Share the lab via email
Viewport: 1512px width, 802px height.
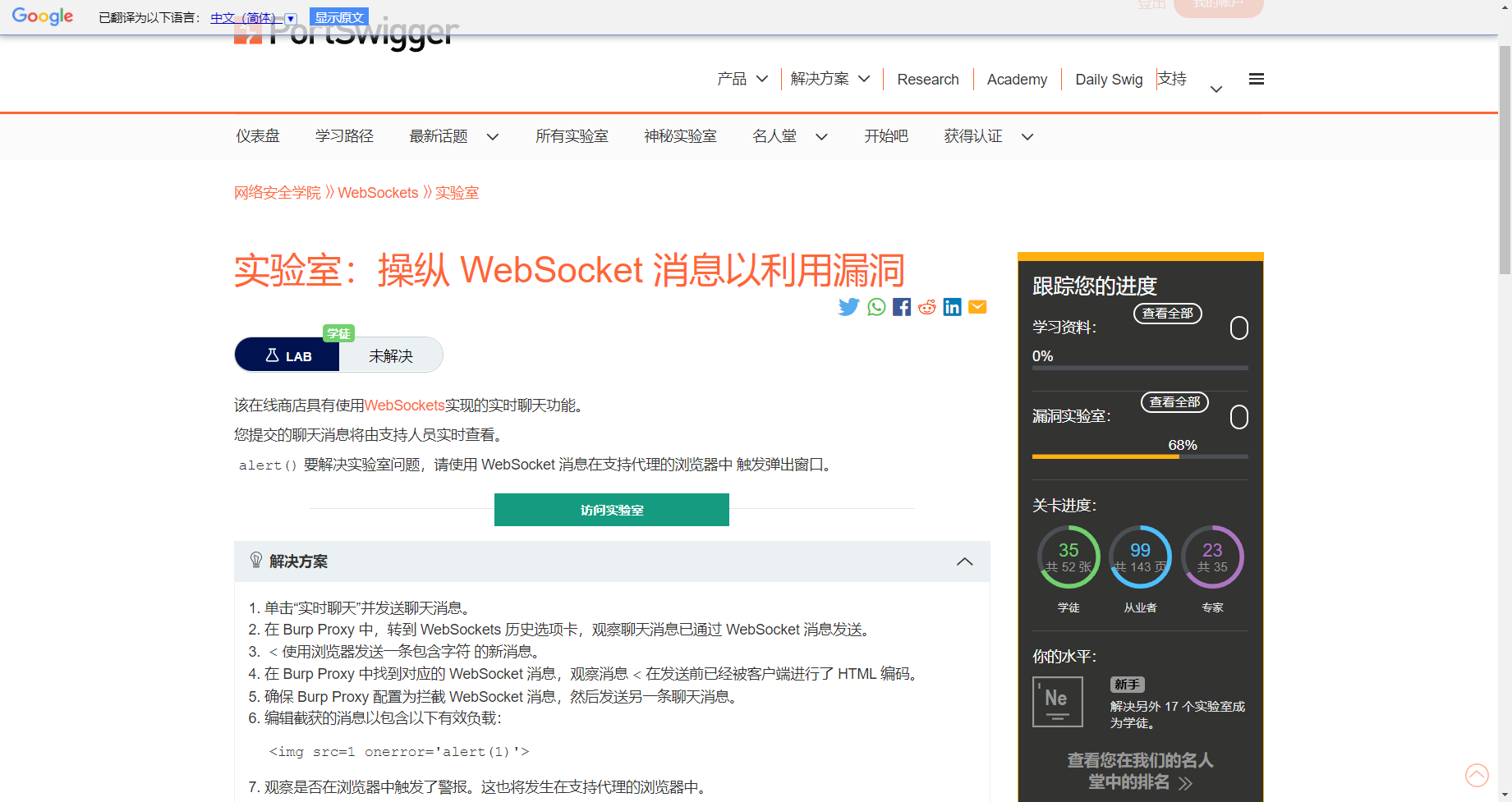[977, 306]
